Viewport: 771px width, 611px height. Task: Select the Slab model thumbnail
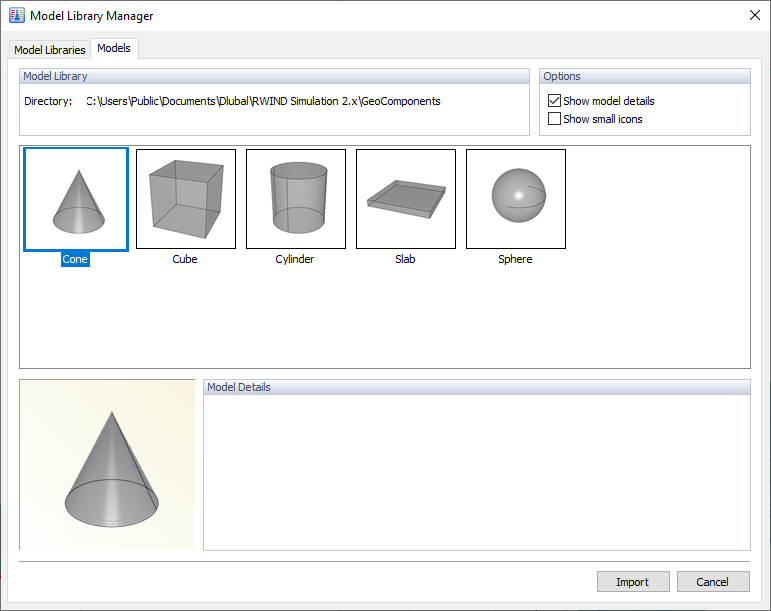point(406,199)
